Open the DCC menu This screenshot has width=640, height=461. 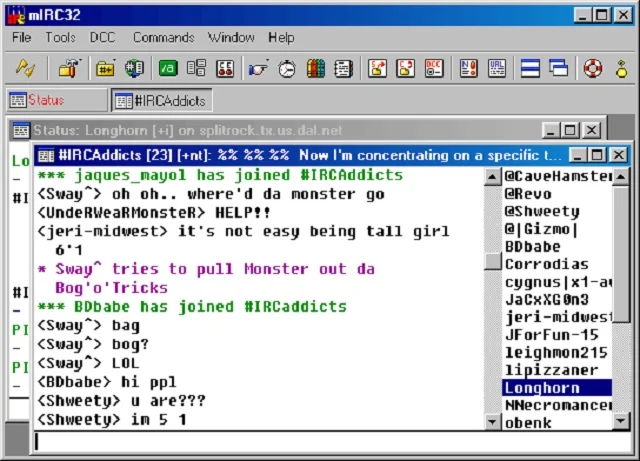tap(103, 37)
